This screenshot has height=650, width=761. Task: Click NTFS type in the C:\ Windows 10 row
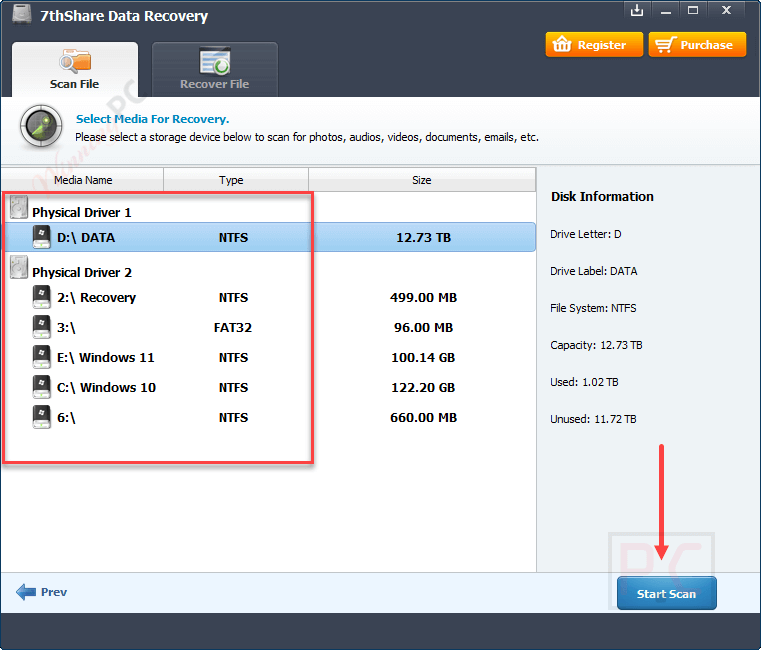tap(233, 388)
